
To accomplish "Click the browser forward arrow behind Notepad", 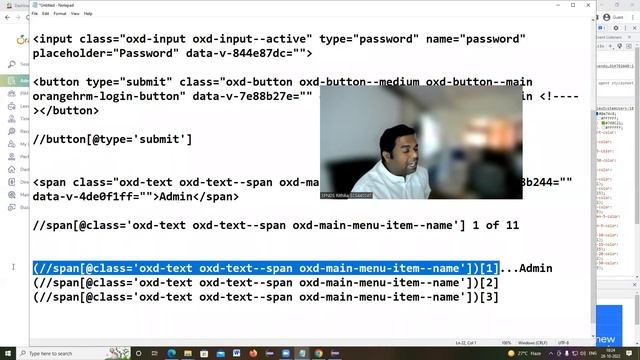I will point(18,18).
